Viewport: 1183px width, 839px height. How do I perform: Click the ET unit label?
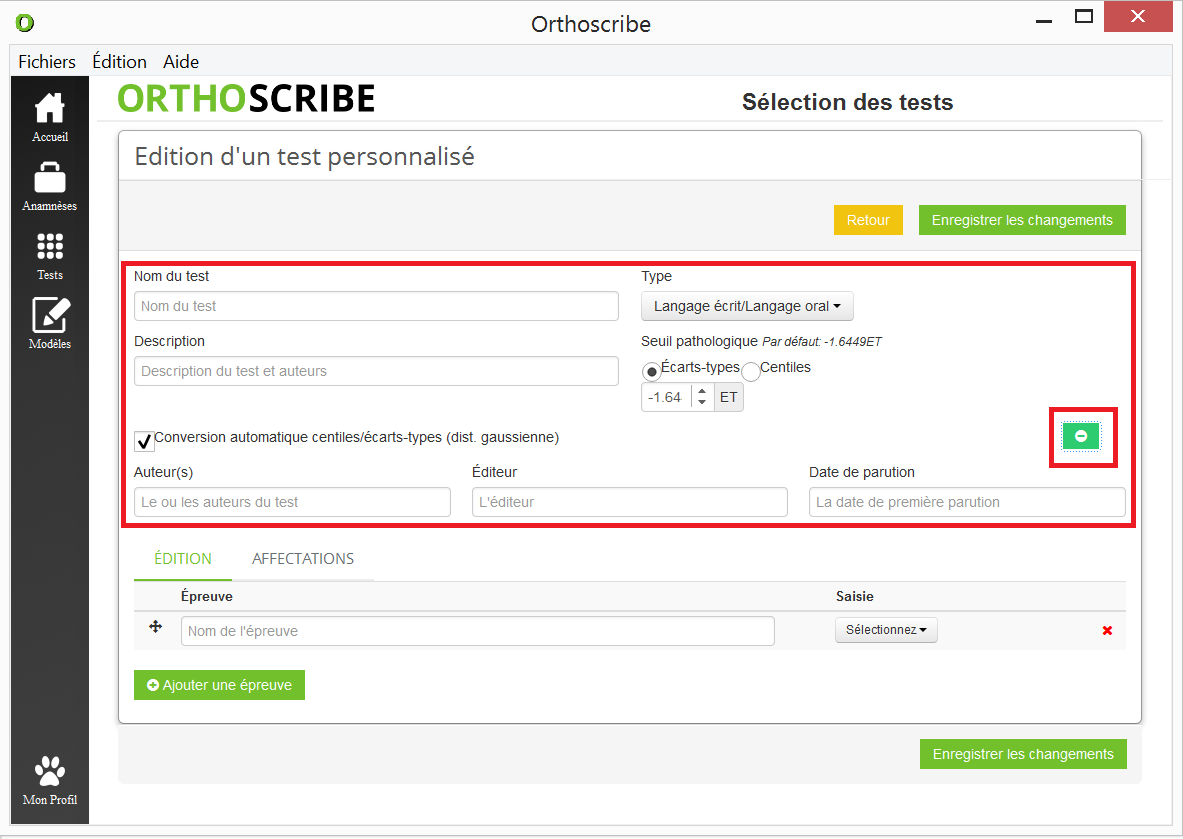729,398
